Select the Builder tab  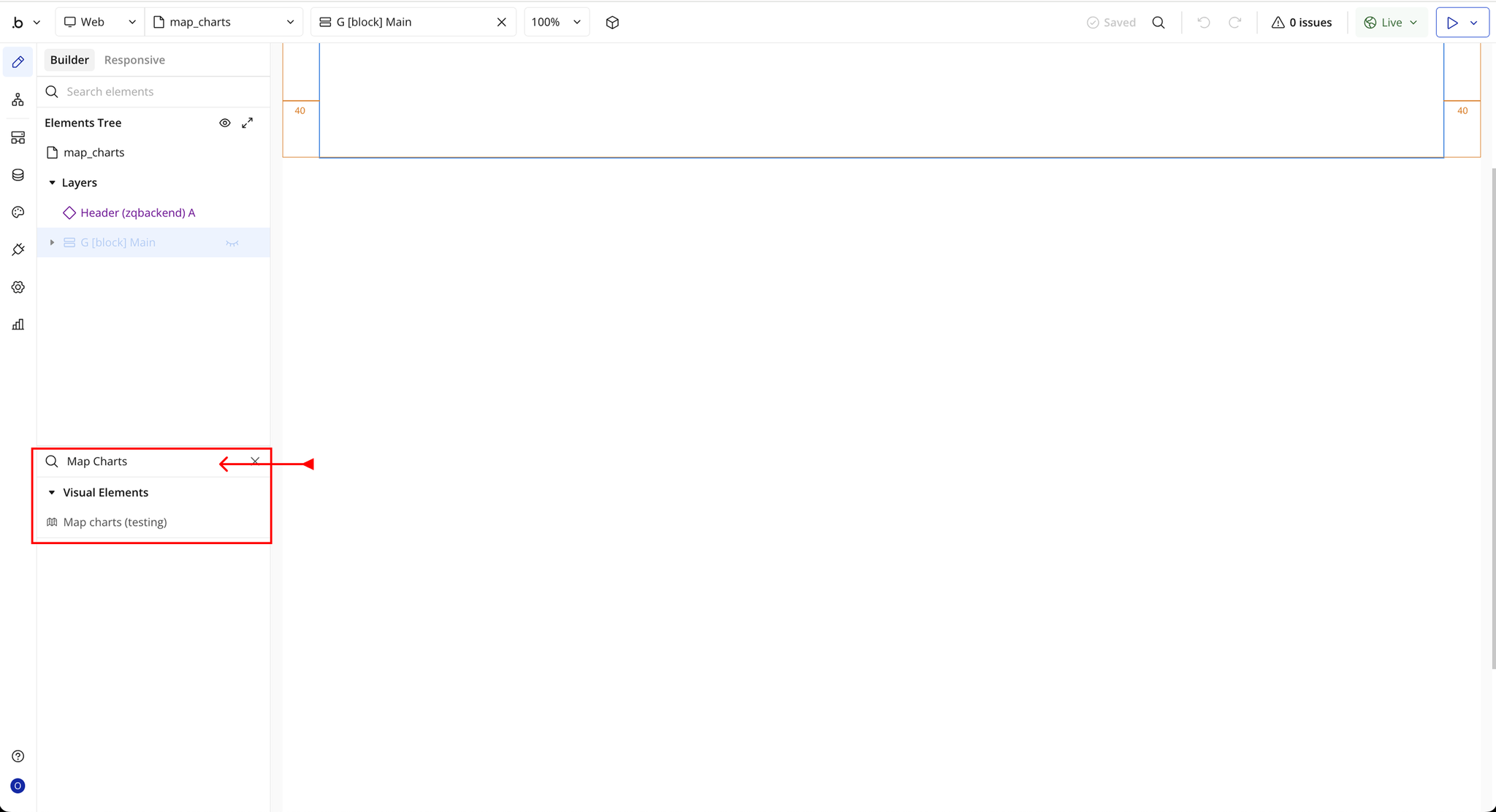pyautogui.click(x=69, y=60)
